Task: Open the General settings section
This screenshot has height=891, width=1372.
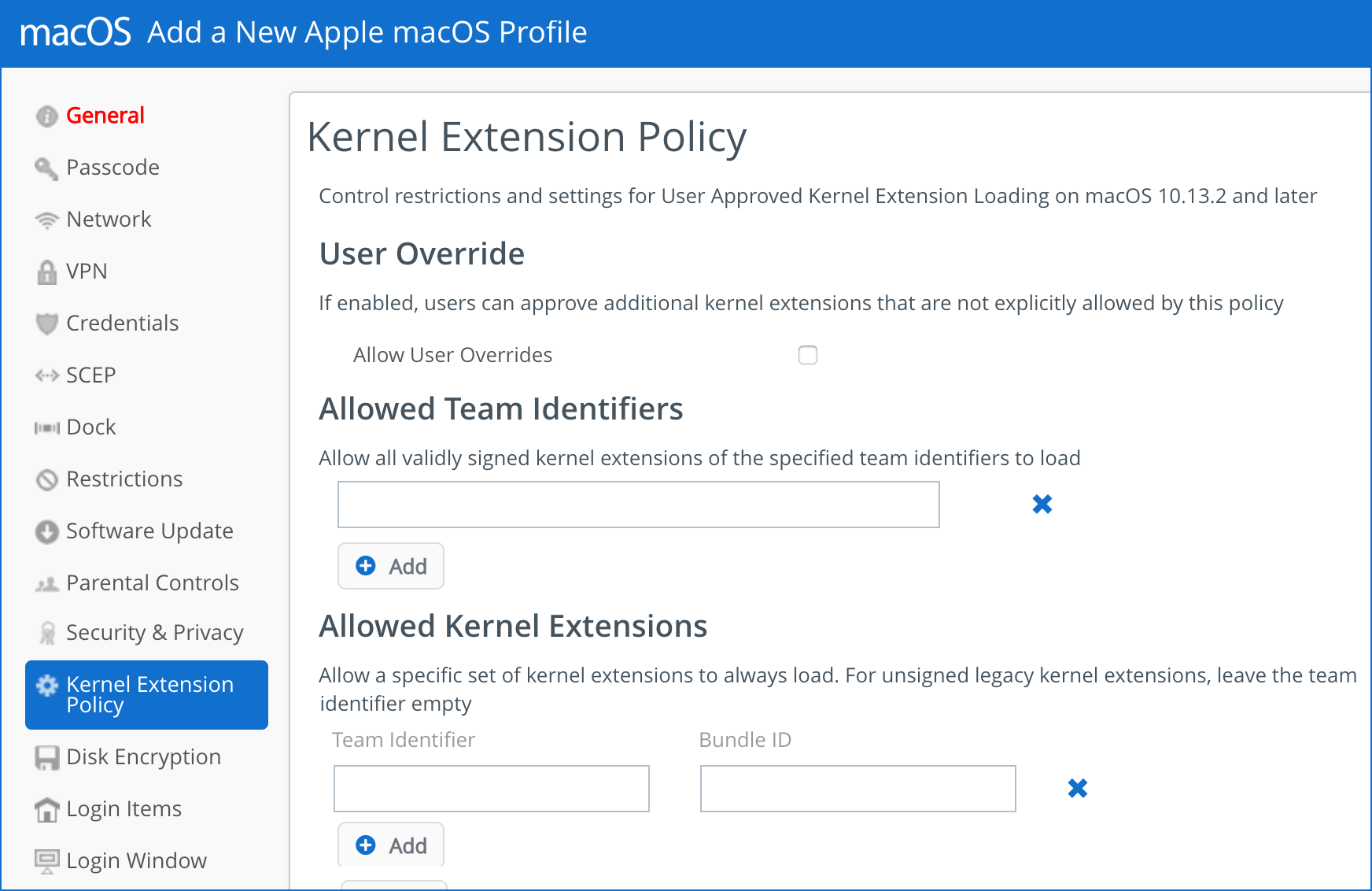Action: pos(105,115)
